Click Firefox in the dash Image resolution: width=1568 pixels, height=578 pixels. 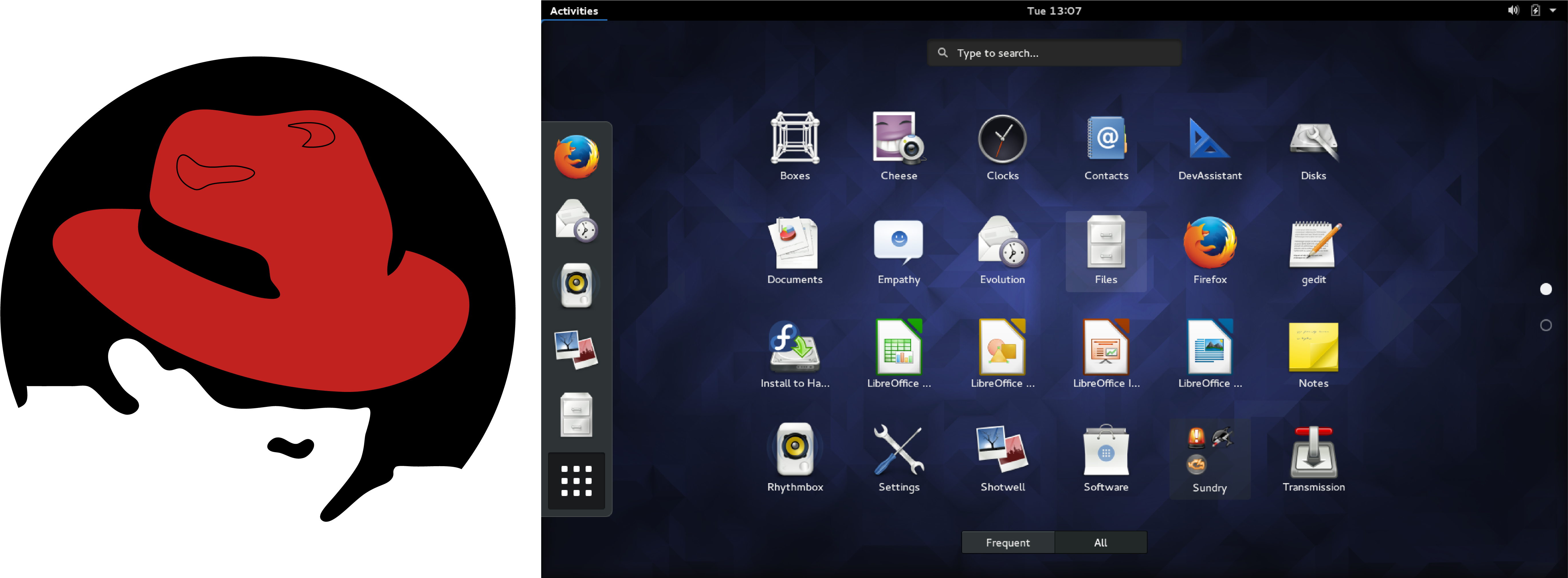[576, 157]
